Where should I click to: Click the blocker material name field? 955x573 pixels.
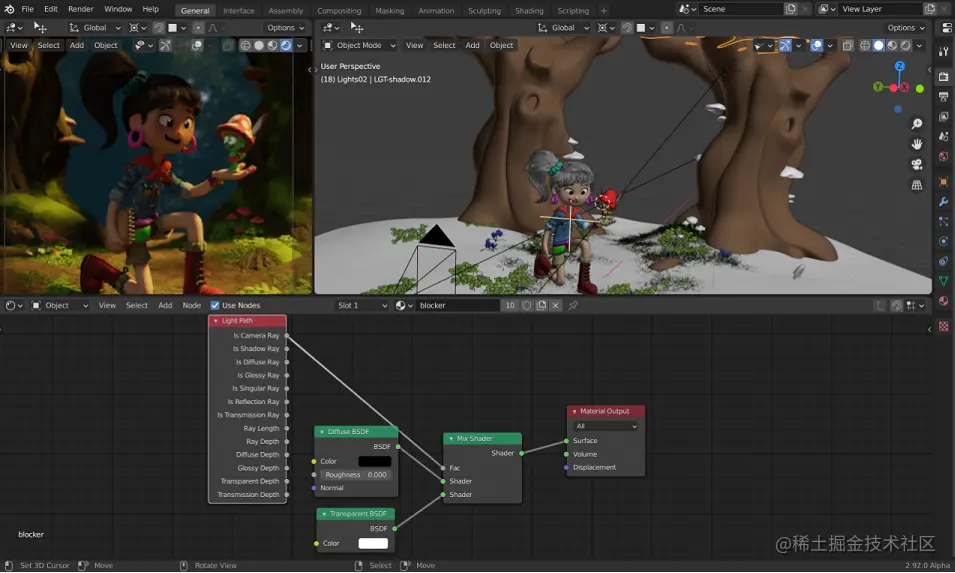coord(458,306)
